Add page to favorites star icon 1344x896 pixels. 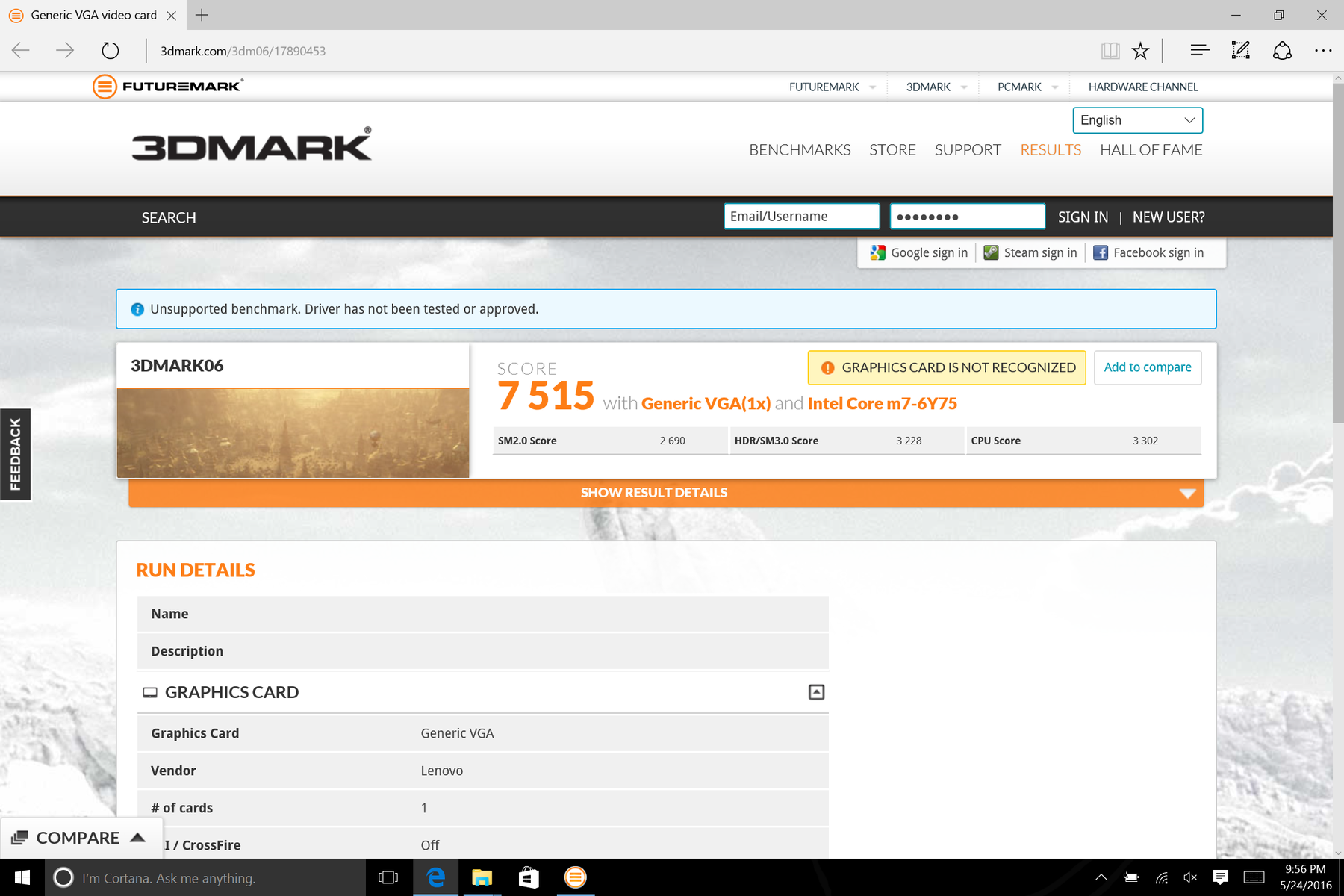click(x=1140, y=51)
